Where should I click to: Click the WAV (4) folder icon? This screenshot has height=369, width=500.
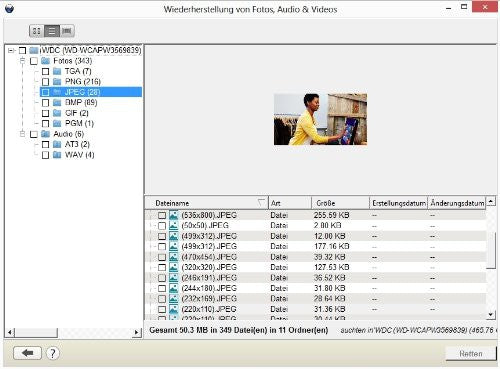click(x=57, y=155)
